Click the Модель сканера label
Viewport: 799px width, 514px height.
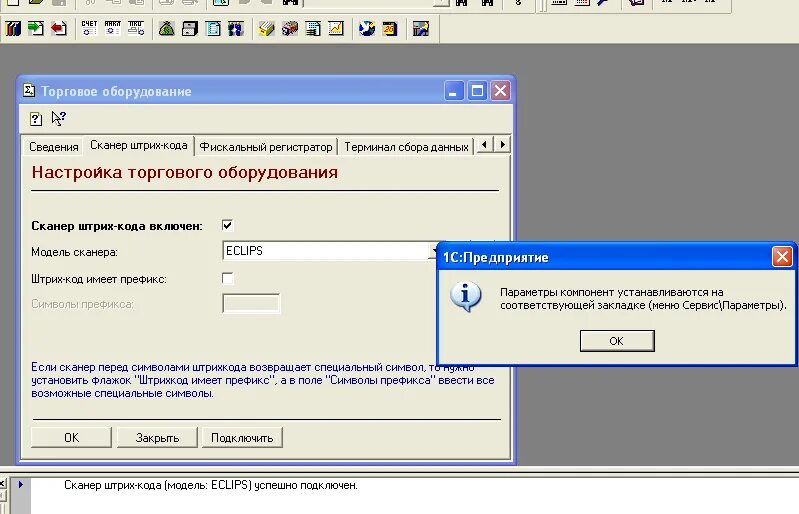[74, 252]
